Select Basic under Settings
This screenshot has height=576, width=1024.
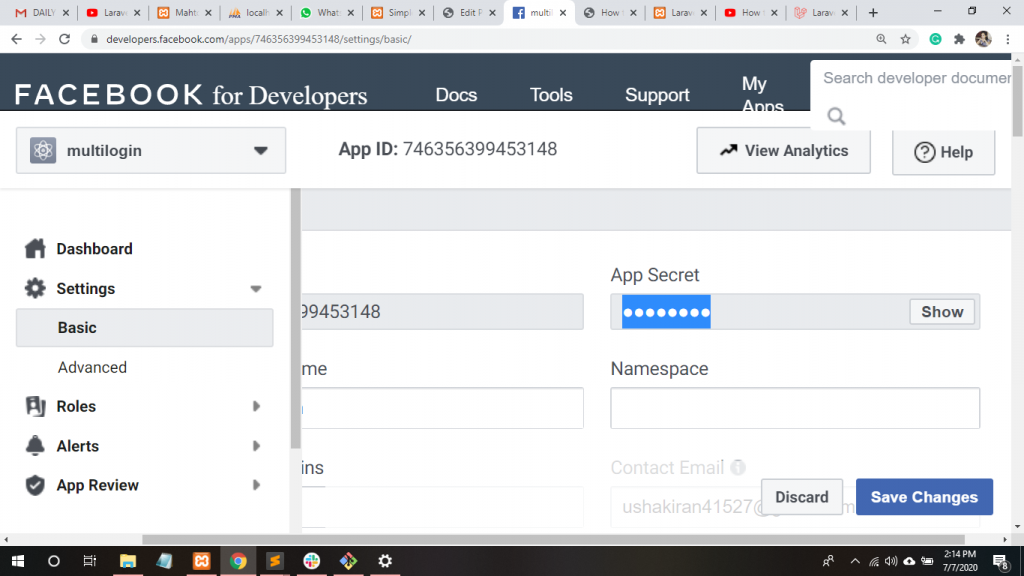[144, 328]
